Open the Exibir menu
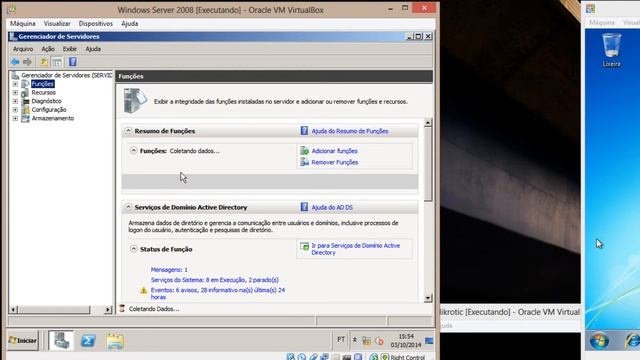The image size is (640, 360). [69, 49]
